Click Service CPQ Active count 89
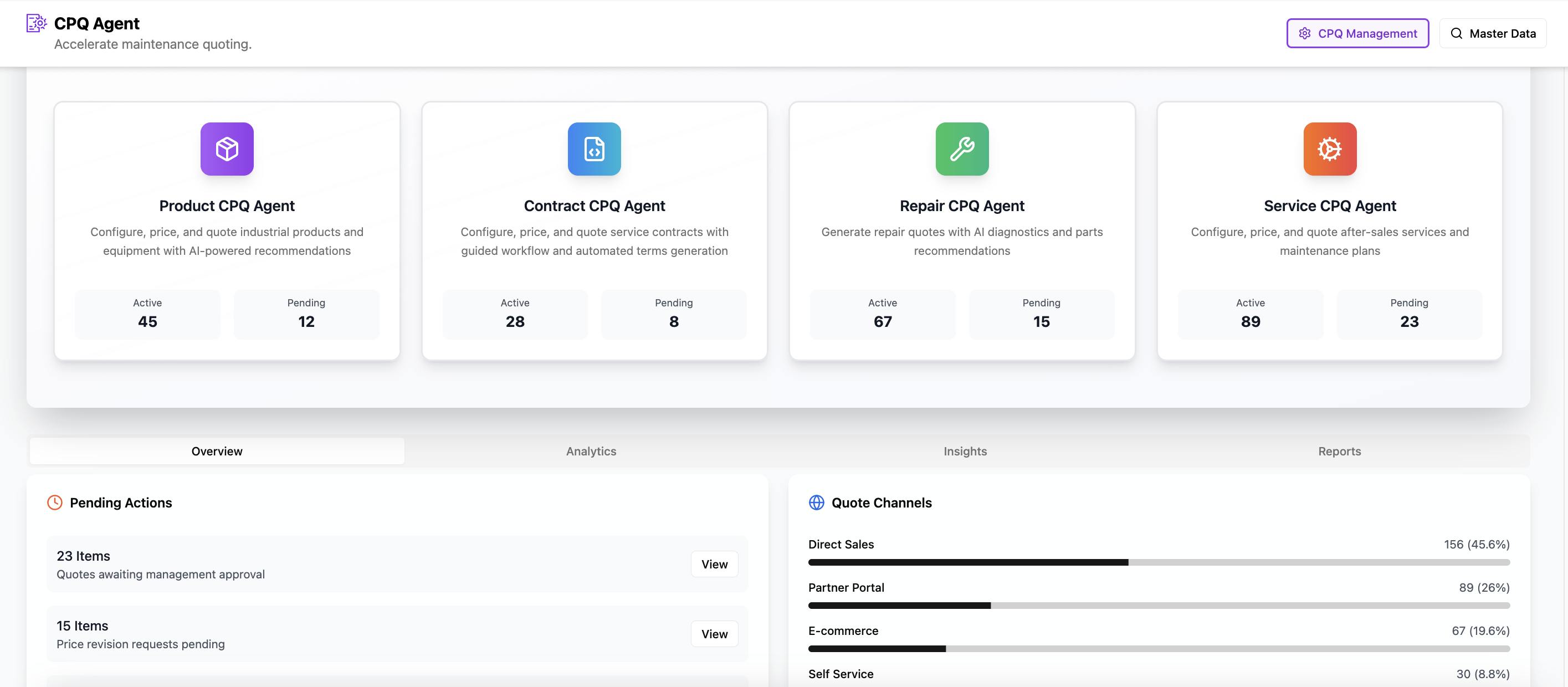The height and width of the screenshot is (687, 1568). (x=1251, y=321)
